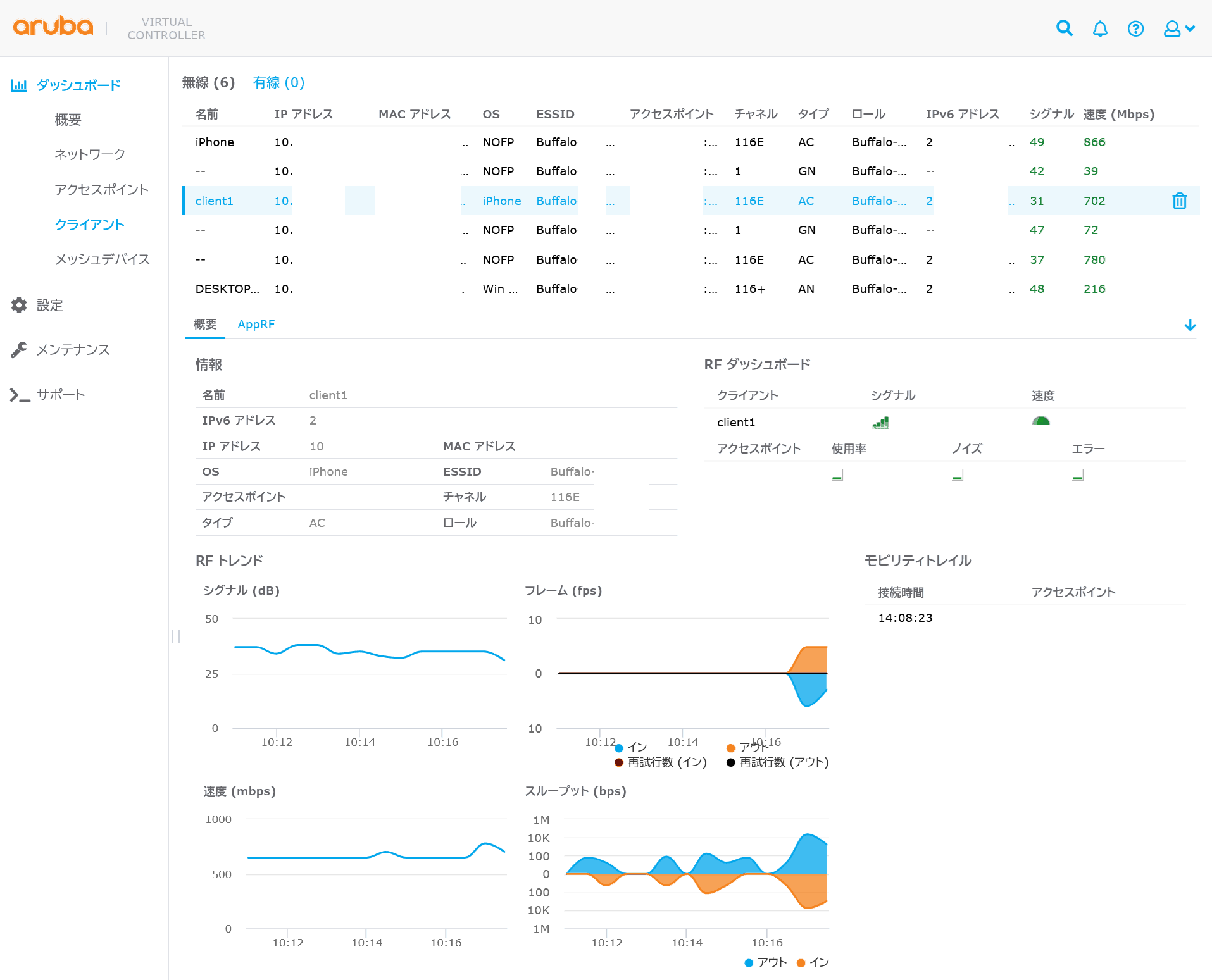Image resolution: width=1212 pixels, height=980 pixels.
Task: Switch to the AppRF tab
Action: click(x=256, y=325)
